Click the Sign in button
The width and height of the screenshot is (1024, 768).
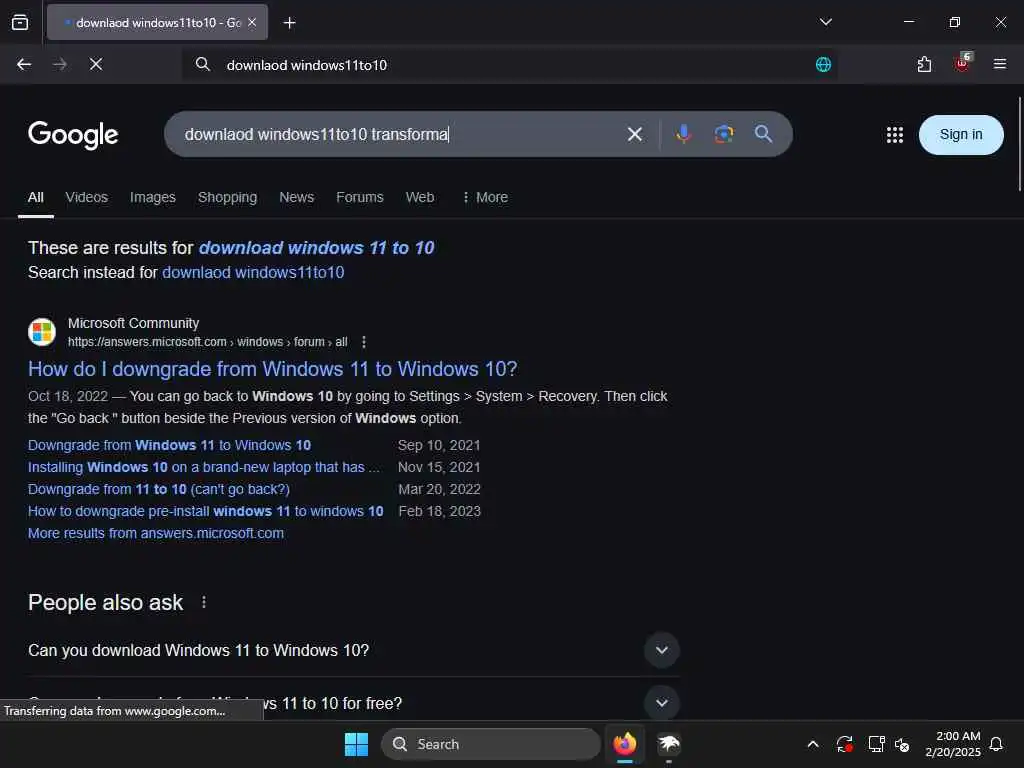(x=961, y=135)
